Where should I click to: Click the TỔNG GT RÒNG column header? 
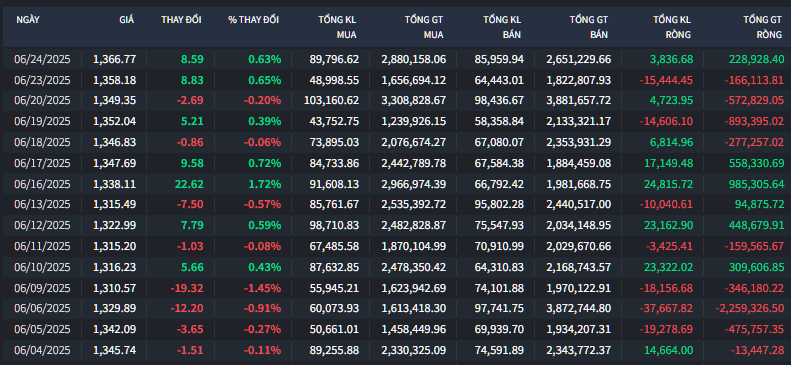(762, 27)
